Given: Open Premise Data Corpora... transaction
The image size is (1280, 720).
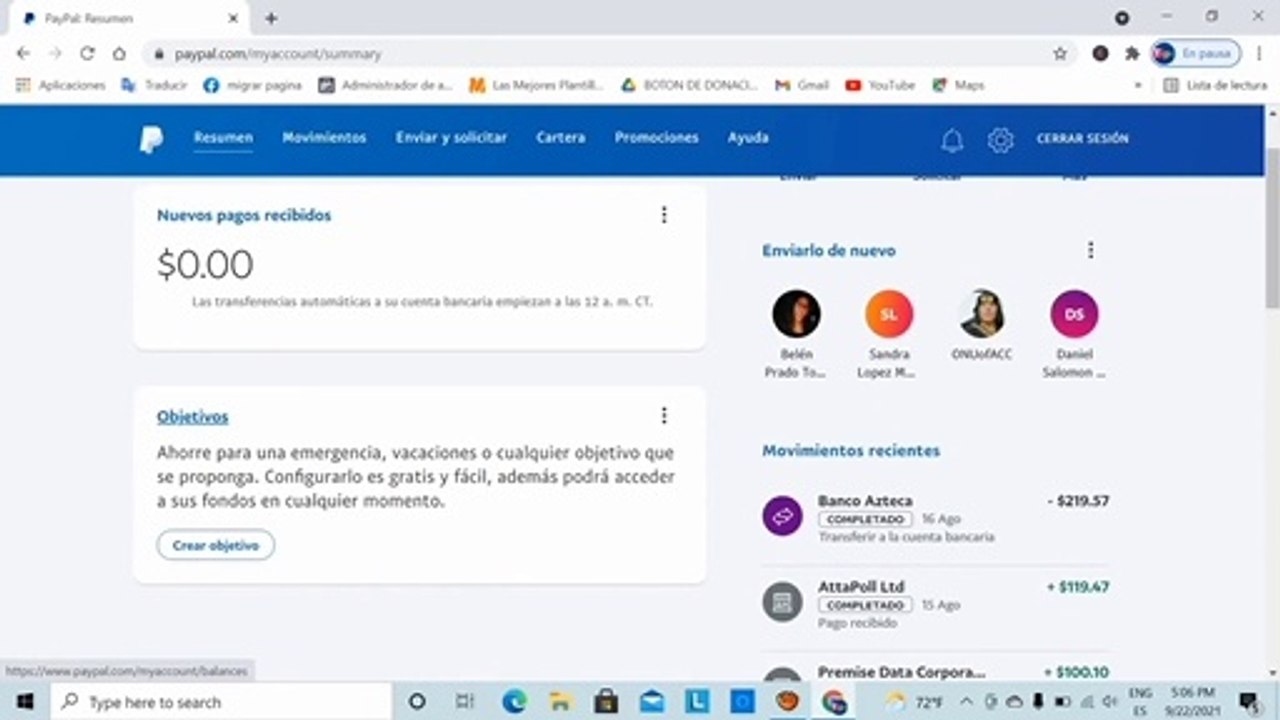Looking at the screenshot, I should click(935, 673).
